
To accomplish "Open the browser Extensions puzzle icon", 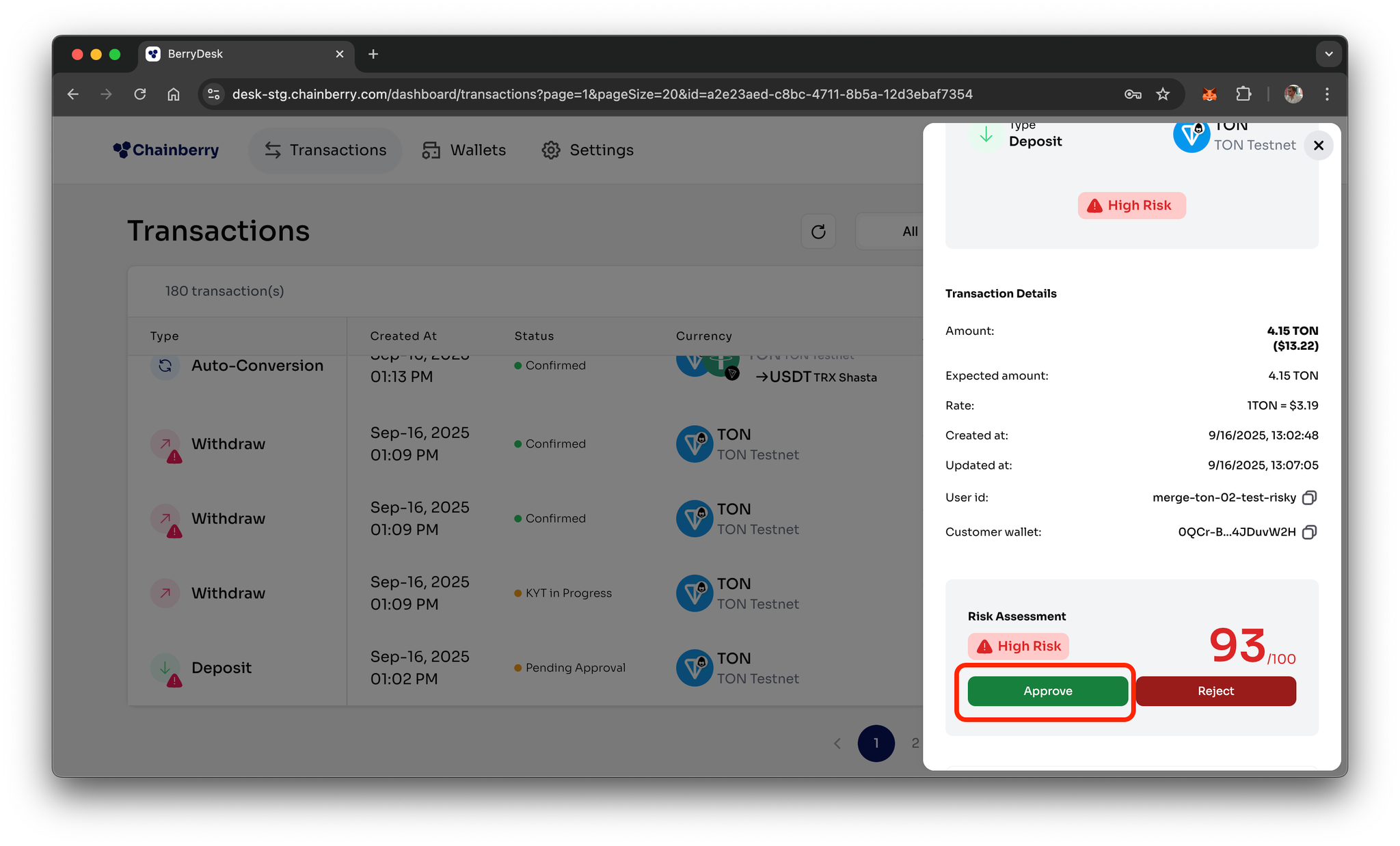I will click(1243, 94).
